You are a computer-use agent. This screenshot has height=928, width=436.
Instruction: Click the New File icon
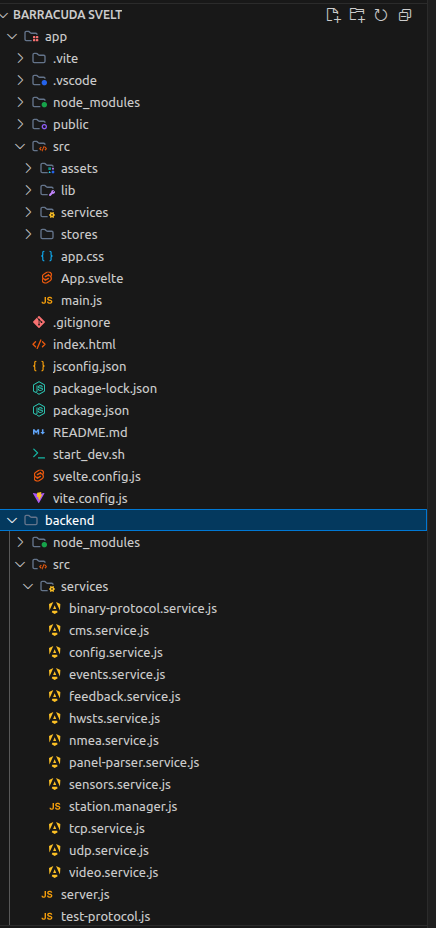pos(334,15)
